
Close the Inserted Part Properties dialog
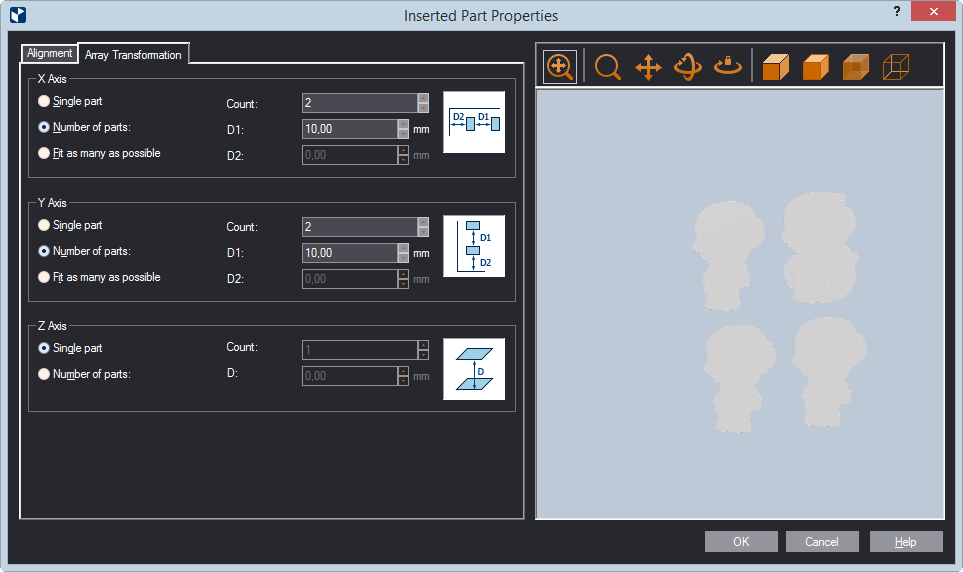tap(933, 11)
